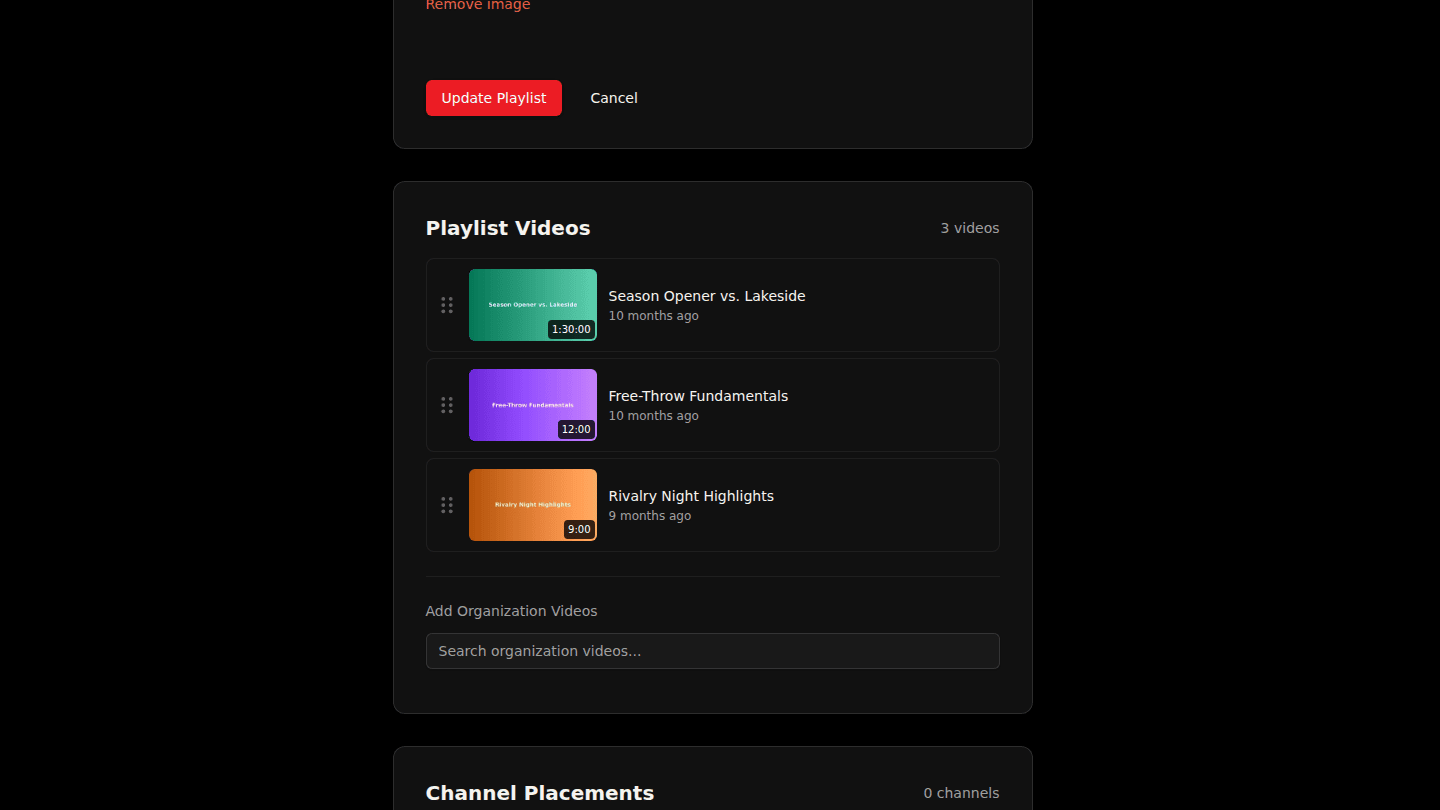The width and height of the screenshot is (1440, 810).
Task: Open Rivalry Night Highlights thumbnail
Action: pos(533,505)
